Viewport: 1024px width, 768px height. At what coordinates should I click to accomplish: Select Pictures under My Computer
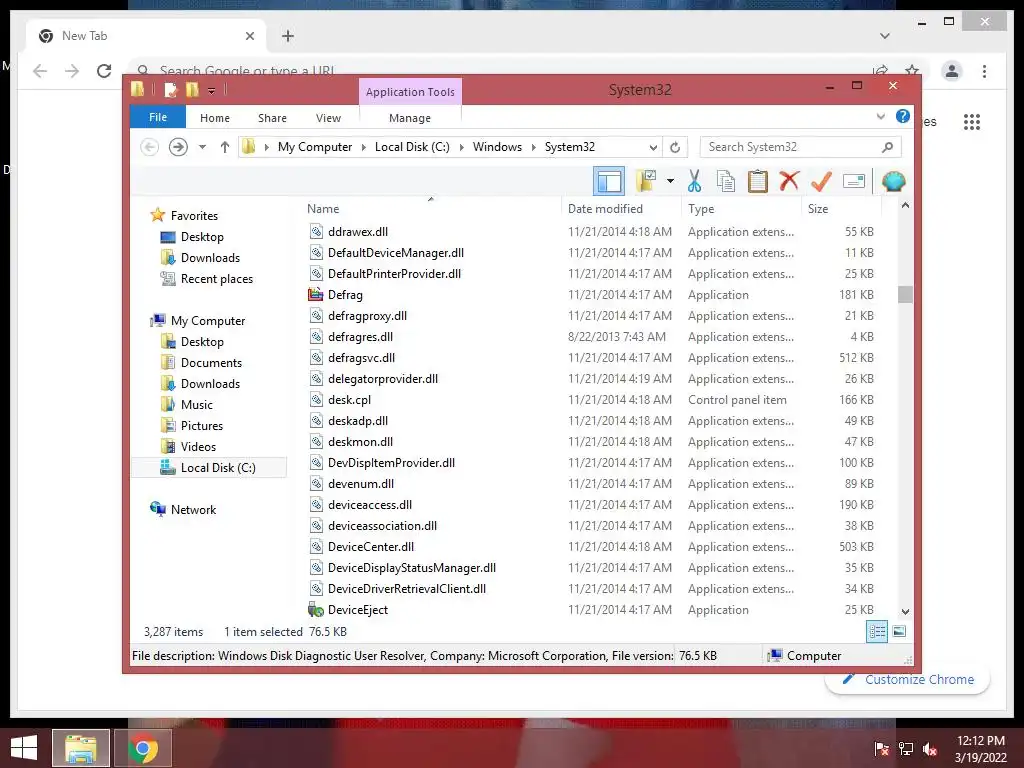(202, 426)
